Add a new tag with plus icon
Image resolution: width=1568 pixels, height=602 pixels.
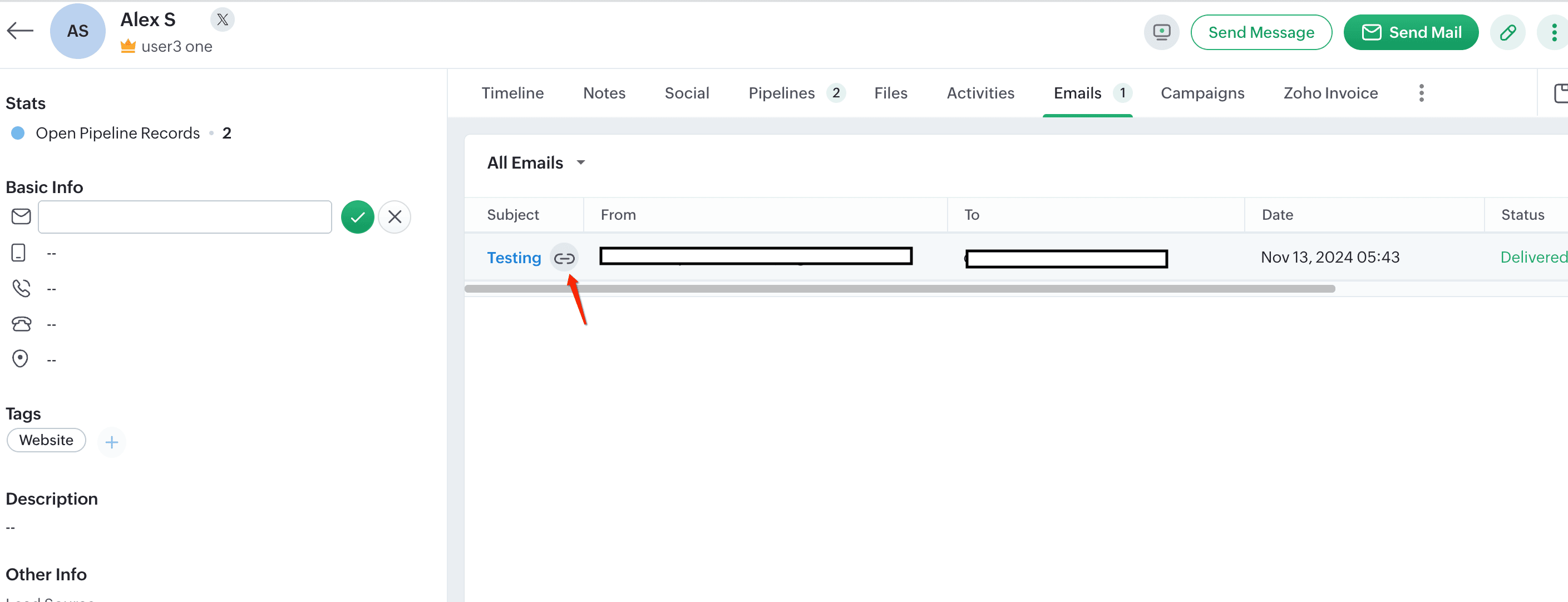(111, 442)
